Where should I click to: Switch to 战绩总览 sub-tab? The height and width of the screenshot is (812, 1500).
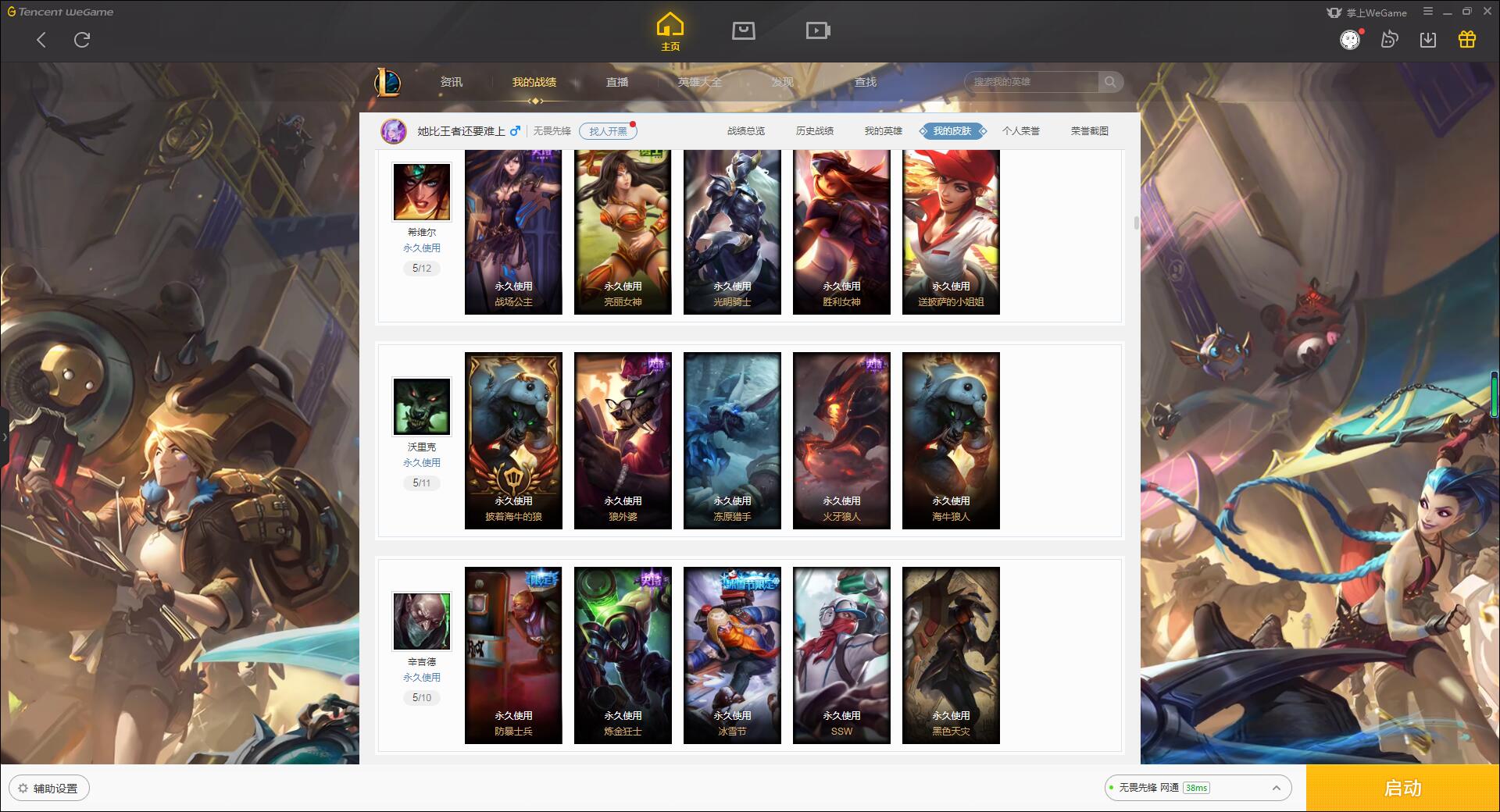(x=746, y=131)
